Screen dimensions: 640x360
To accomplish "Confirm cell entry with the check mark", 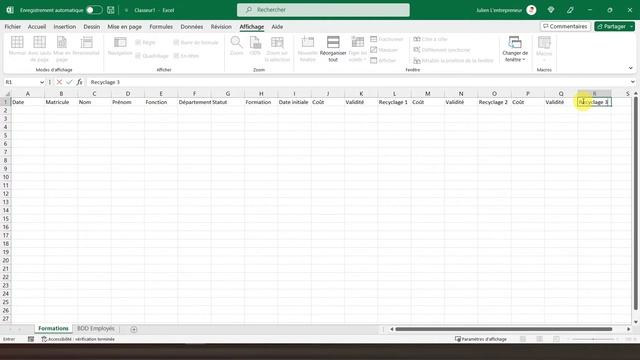I will (69, 82).
